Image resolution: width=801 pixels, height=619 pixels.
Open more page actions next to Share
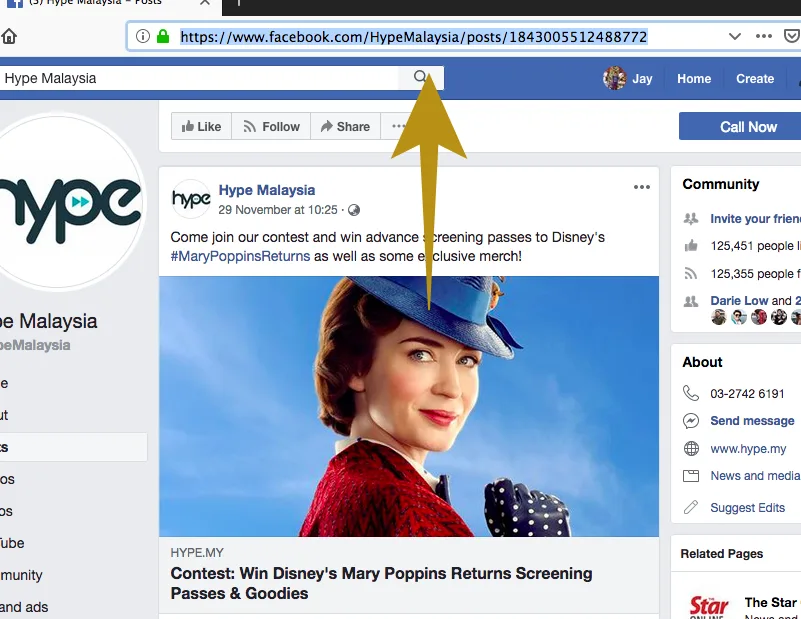coord(397,127)
